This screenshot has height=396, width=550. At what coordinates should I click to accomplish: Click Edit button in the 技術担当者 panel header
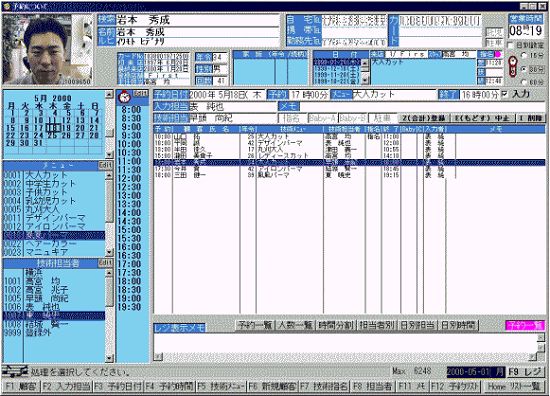(x=105, y=263)
